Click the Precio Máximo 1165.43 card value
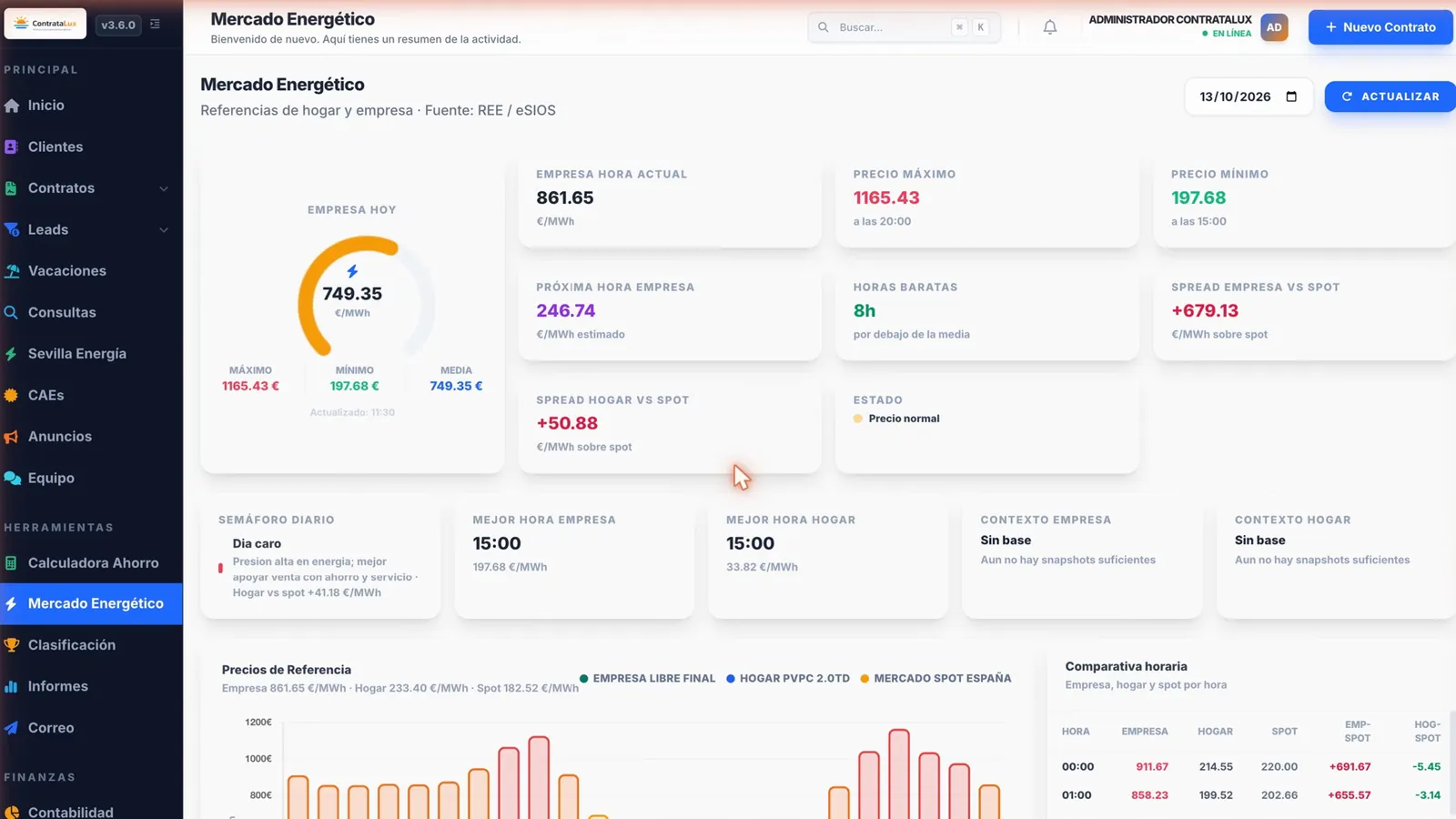 pyautogui.click(x=886, y=197)
